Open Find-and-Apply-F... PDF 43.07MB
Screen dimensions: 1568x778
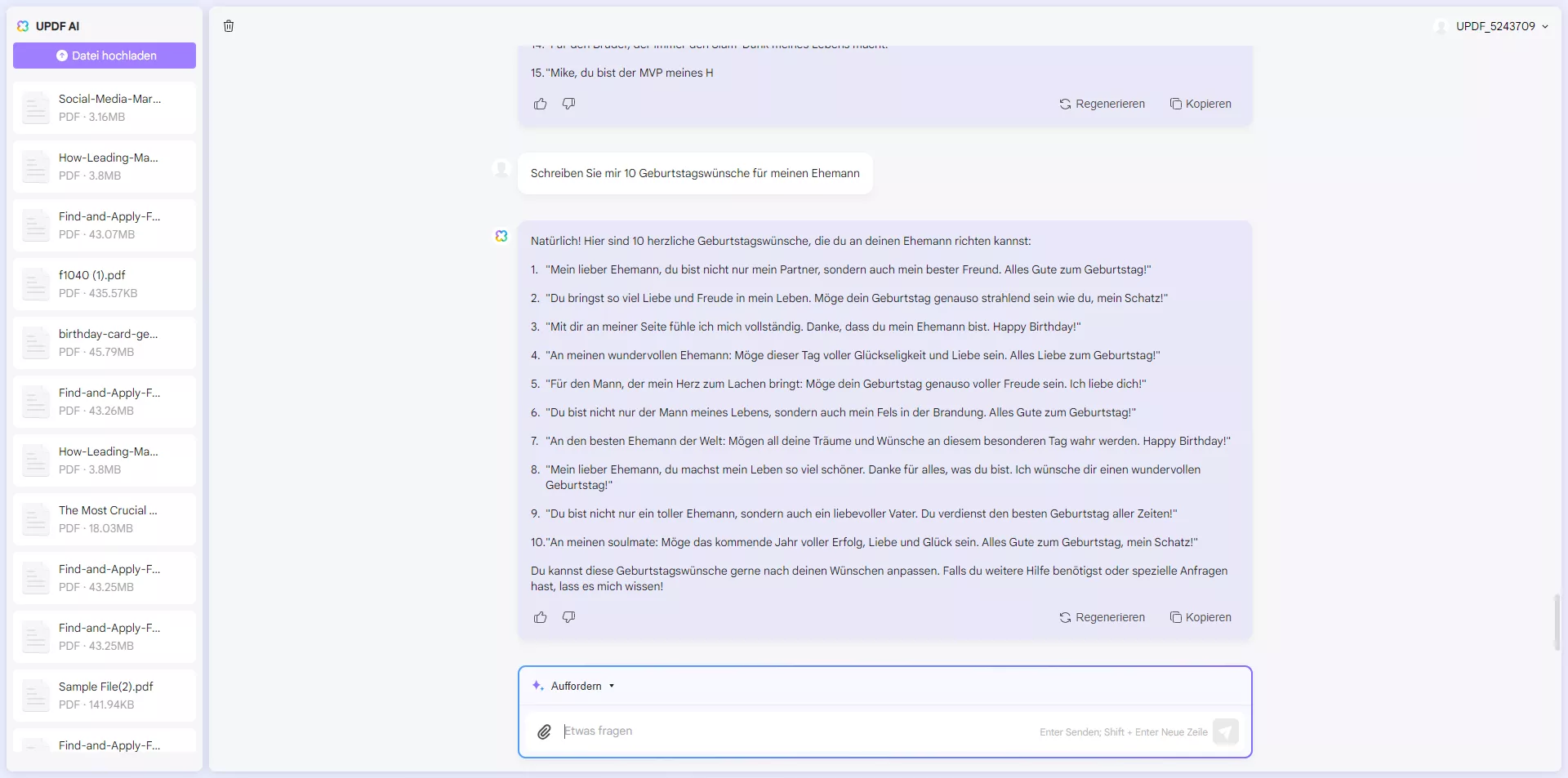pos(105,225)
